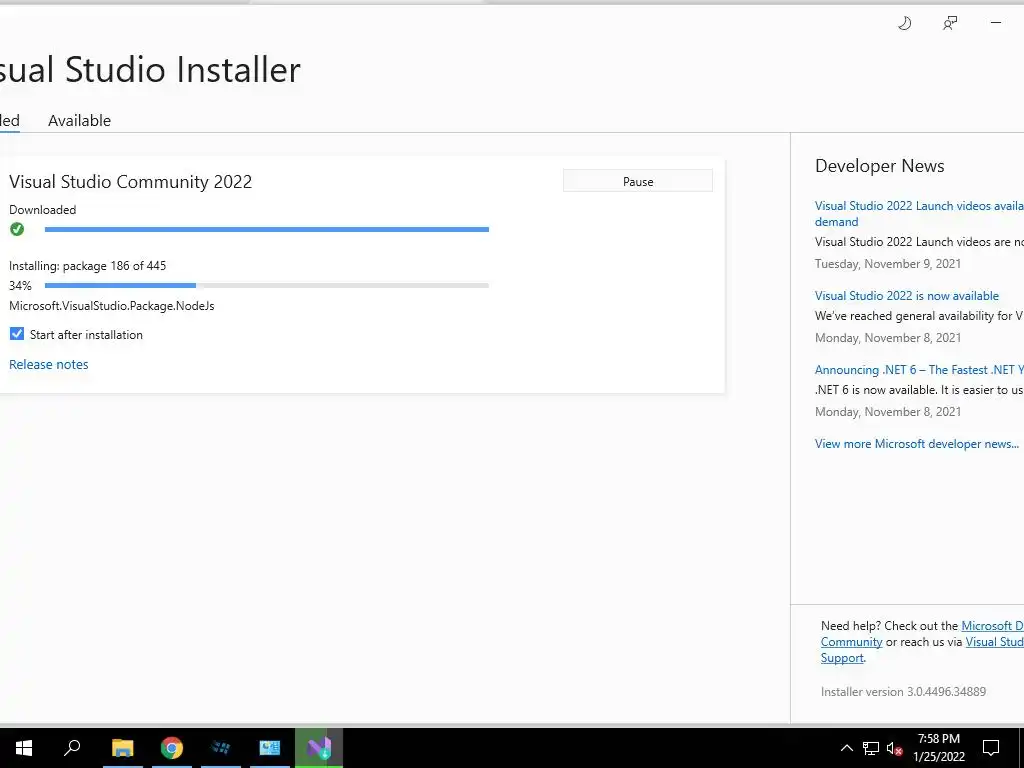The width and height of the screenshot is (1024, 768).
Task: Open the taskbar clock showing 7:58 PM
Action: [x=938, y=748]
